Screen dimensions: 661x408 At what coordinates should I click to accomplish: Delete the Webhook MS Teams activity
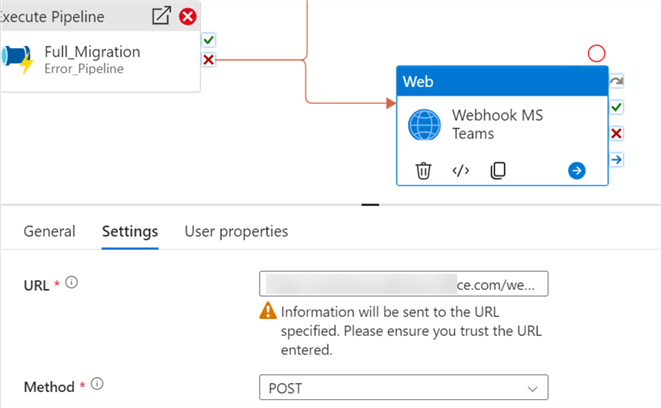coord(424,170)
